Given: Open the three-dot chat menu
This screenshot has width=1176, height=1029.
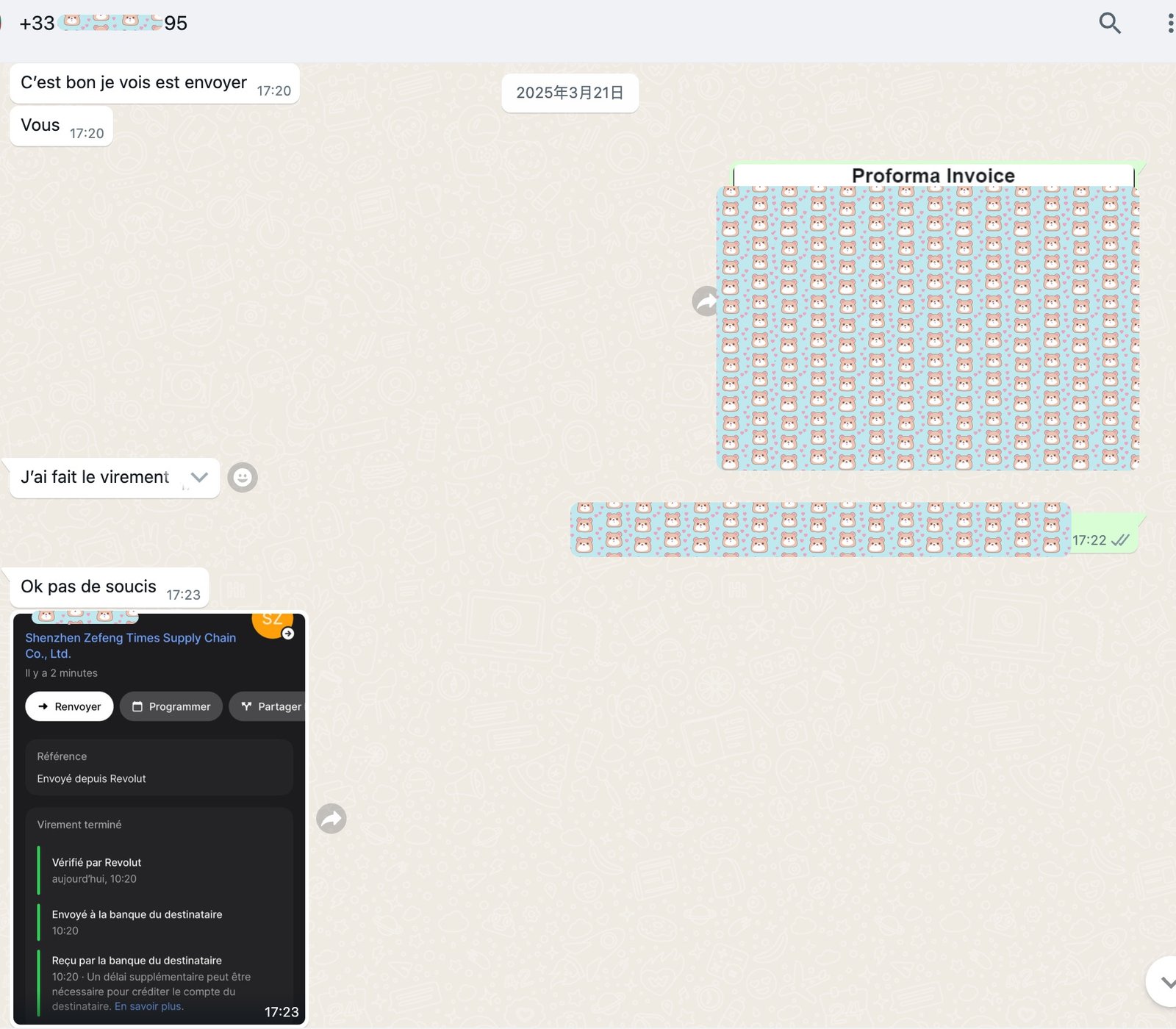Looking at the screenshot, I should pos(1169,24).
